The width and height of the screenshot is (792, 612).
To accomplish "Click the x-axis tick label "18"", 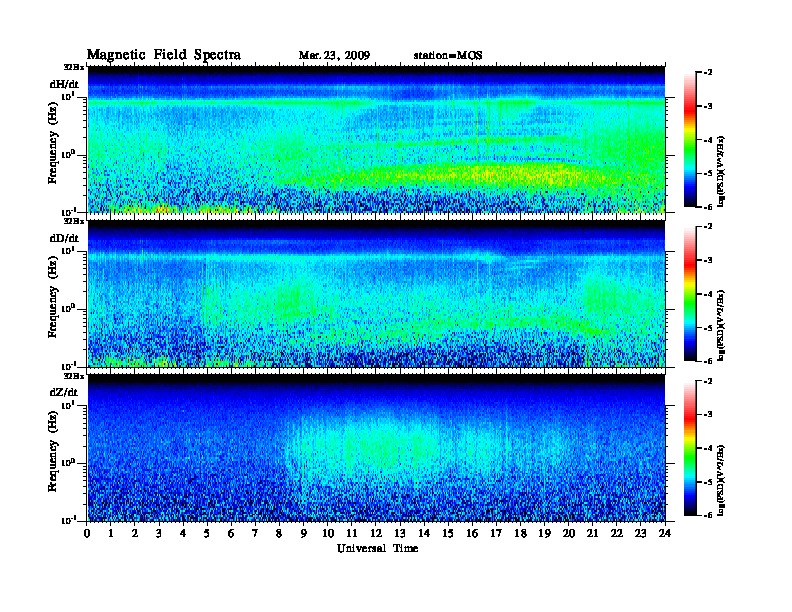I will coord(520,534).
